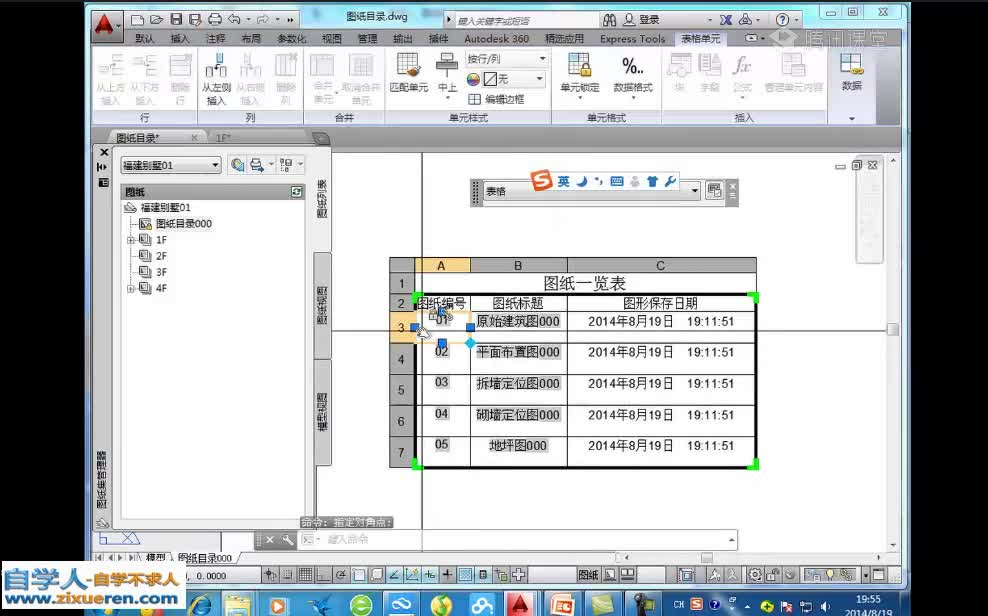Click the Open file icon in quick access toolbar

pos(156,20)
